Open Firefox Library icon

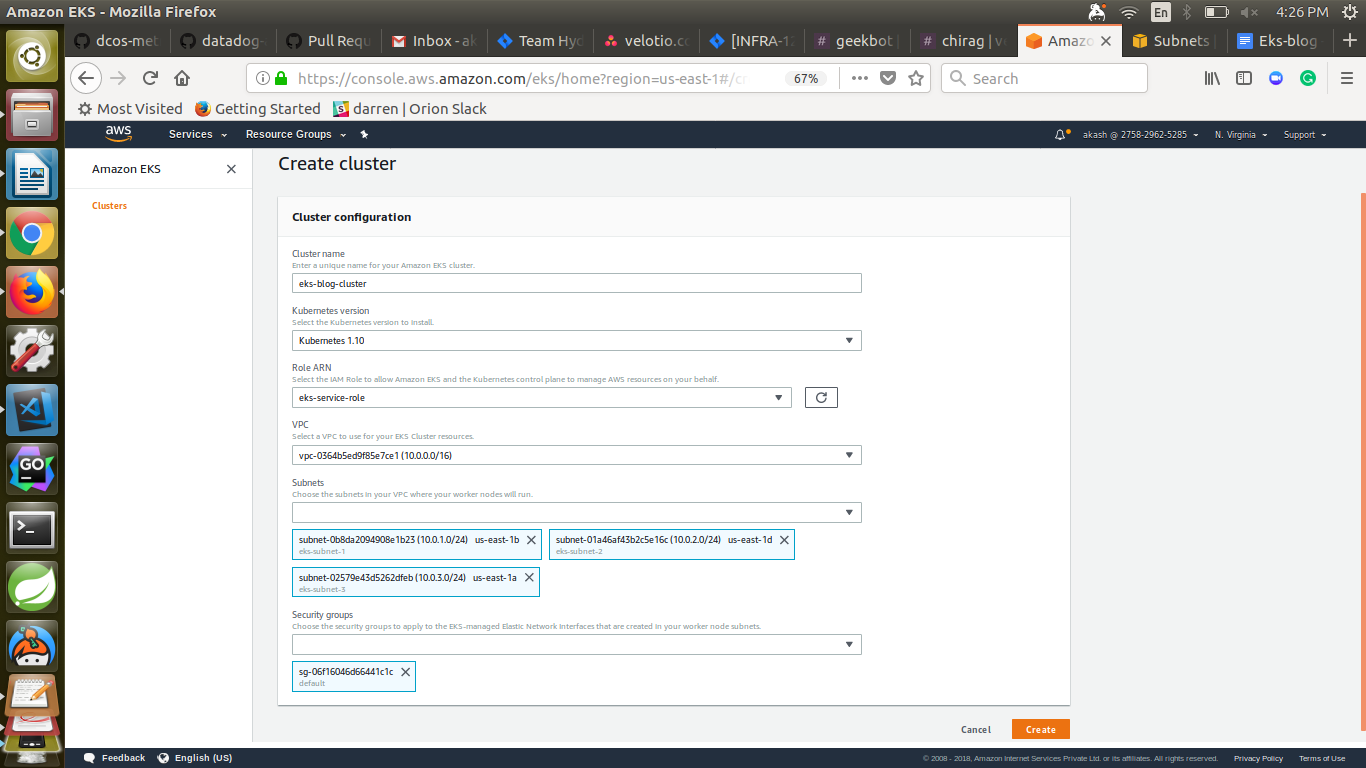pos(1212,78)
